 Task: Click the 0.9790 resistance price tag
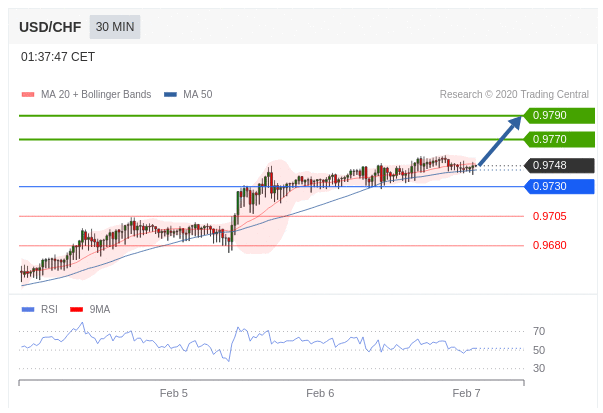click(x=560, y=115)
